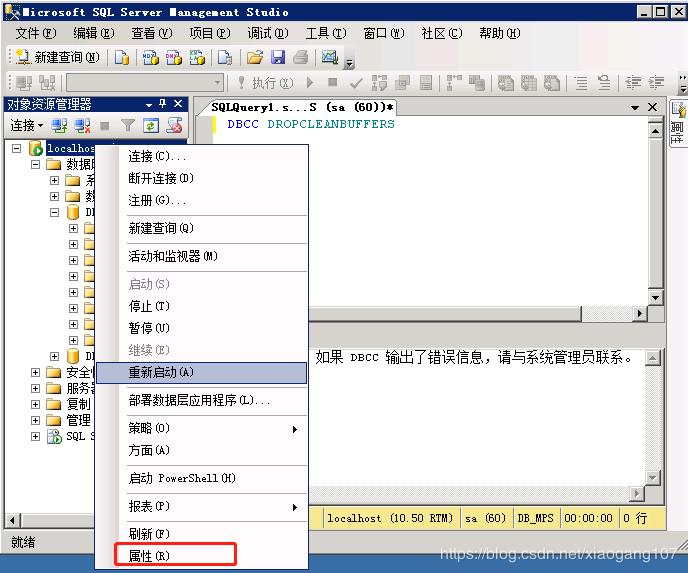Close the Object Explorer panel
Viewport: 688px width, 573px height.
178,104
